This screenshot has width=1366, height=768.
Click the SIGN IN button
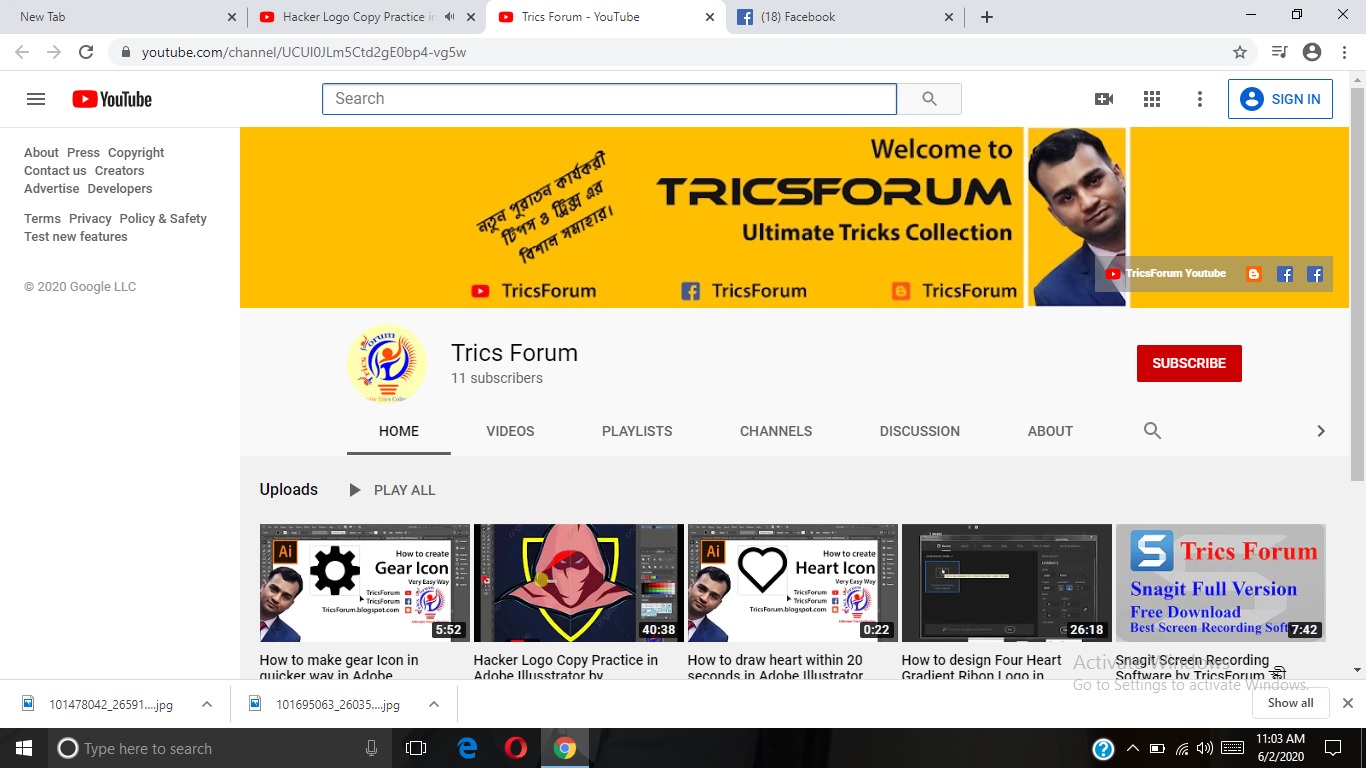pos(1280,99)
